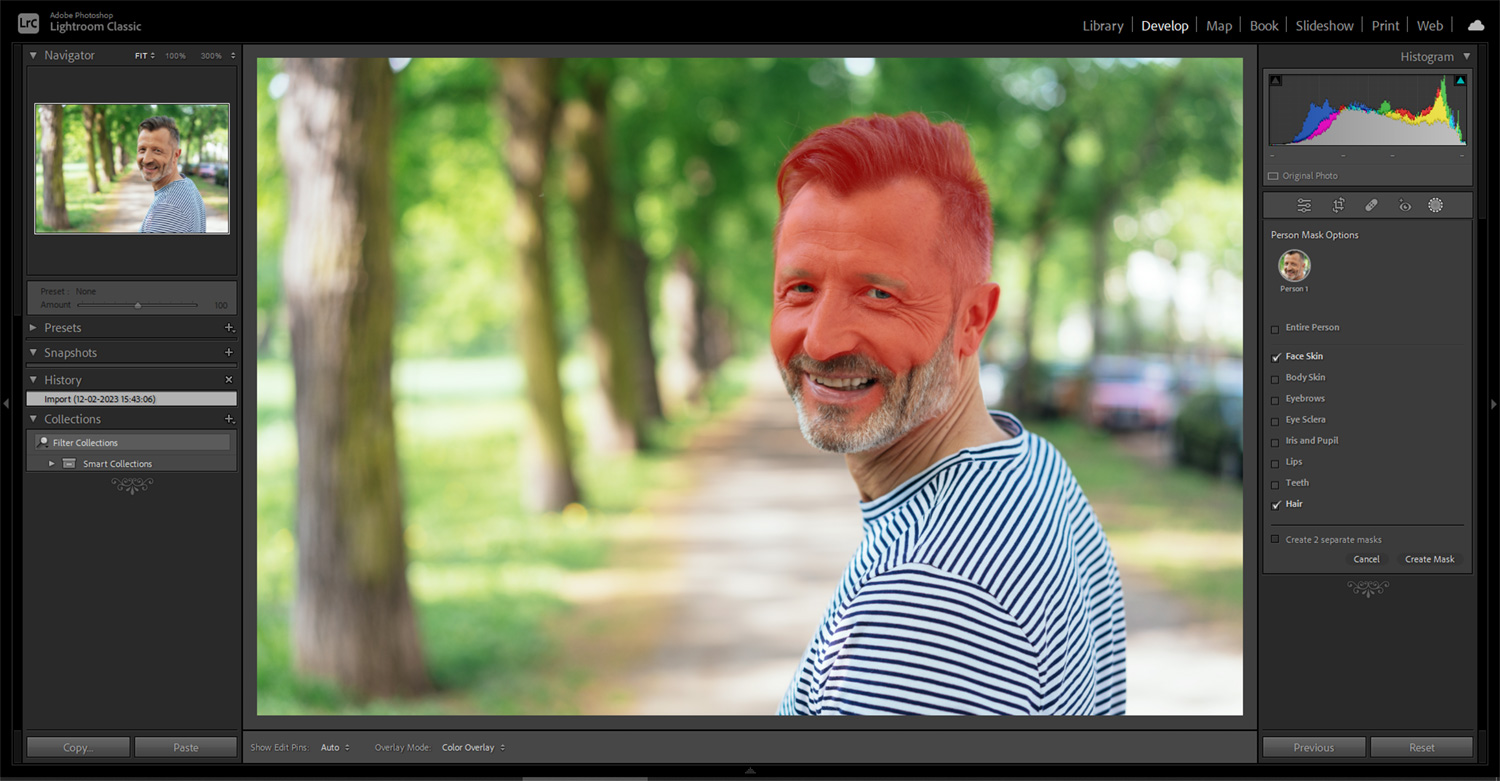
Task: Select the Masking tool icon
Action: [1436, 205]
